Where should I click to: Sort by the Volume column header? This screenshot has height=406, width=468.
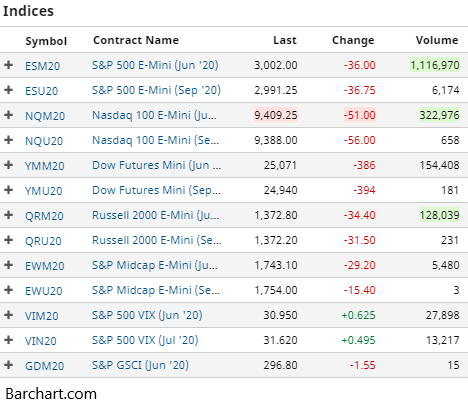(x=437, y=40)
